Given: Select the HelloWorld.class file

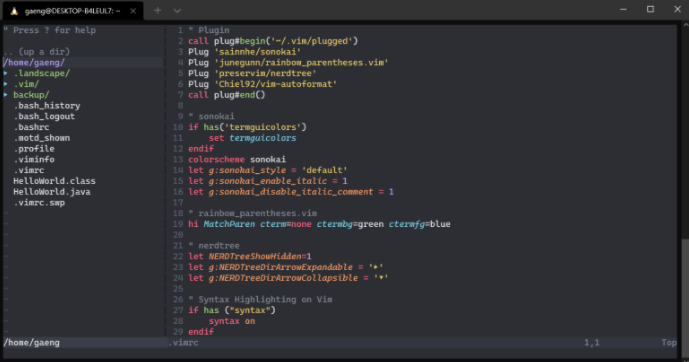Looking at the screenshot, I should 54,181.
